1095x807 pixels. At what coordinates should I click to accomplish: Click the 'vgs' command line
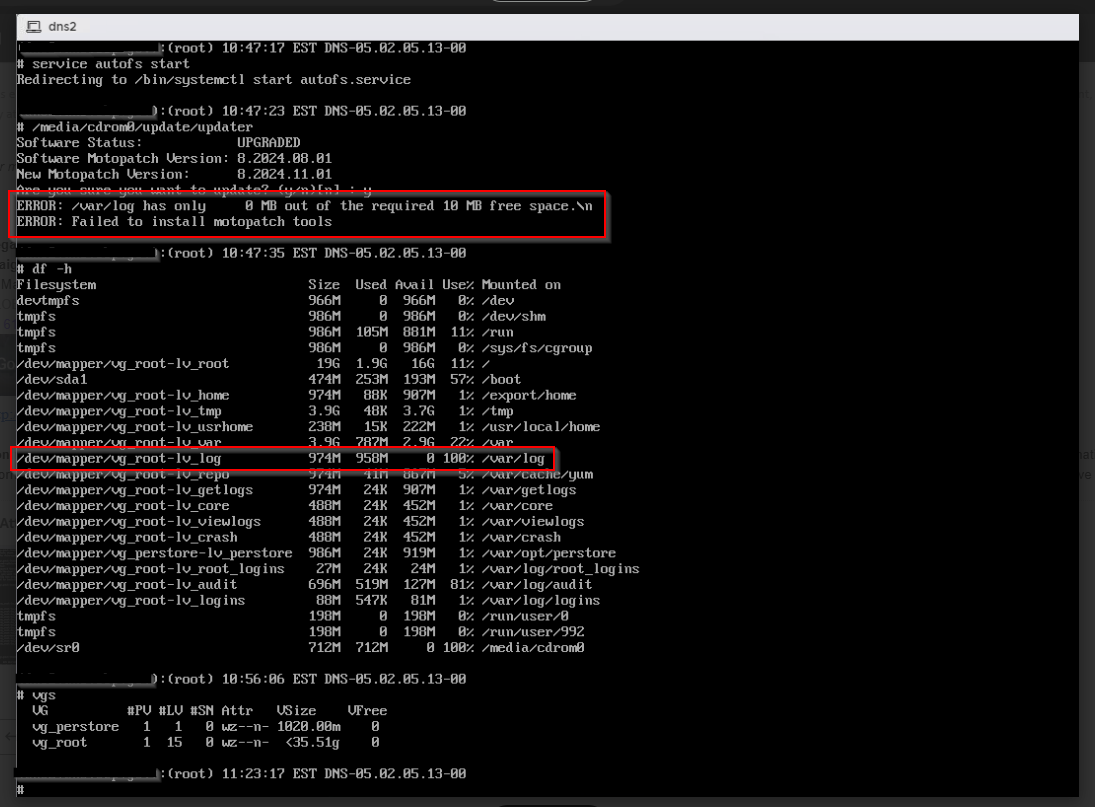pos(36,695)
